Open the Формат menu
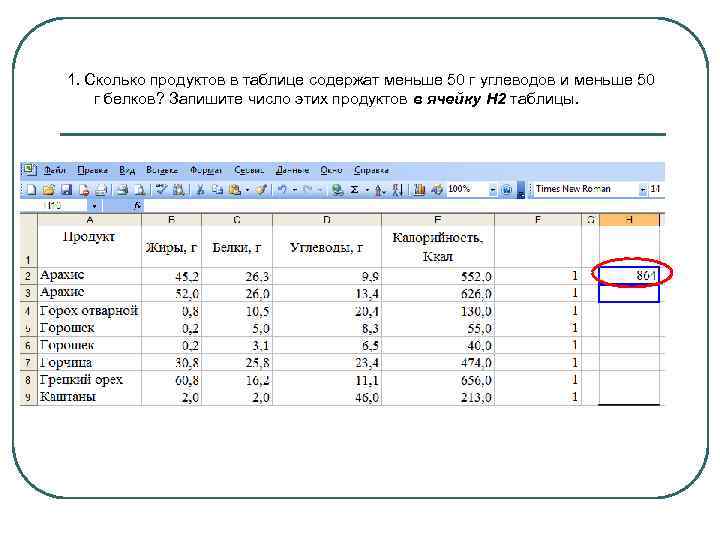The image size is (720, 540). 206,170
